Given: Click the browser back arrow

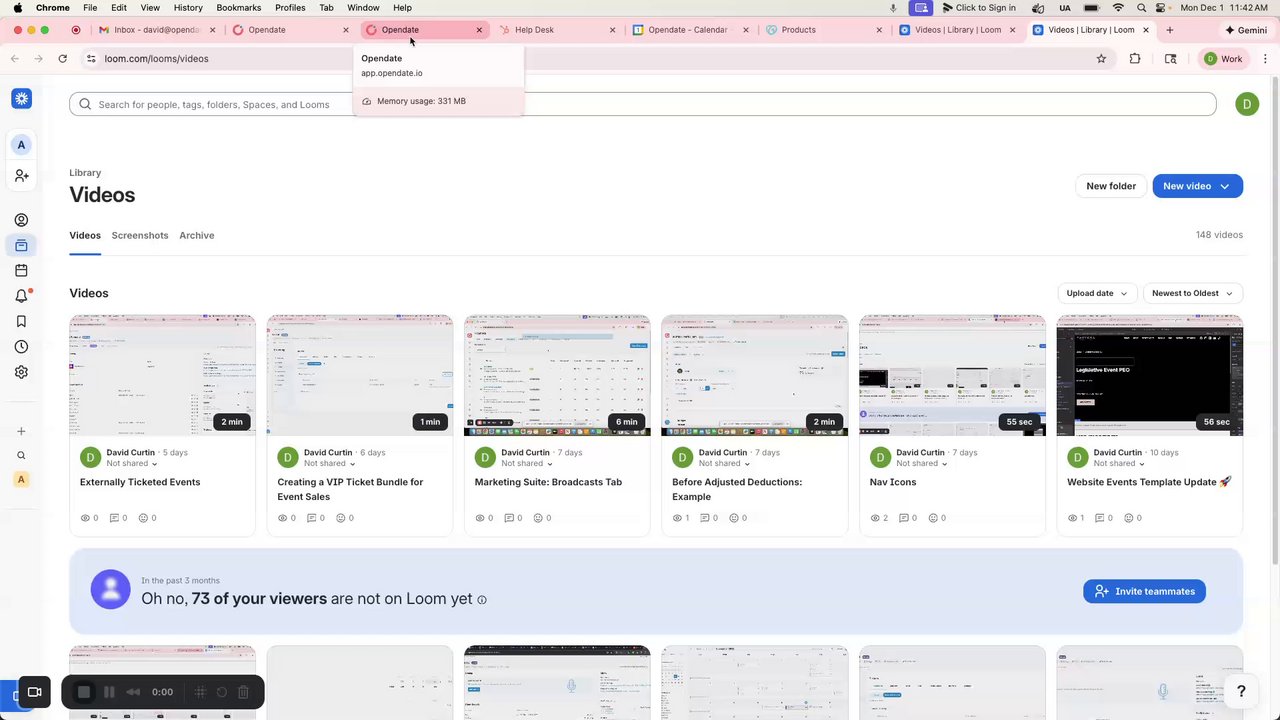Looking at the screenshot, I should coord(15,59).
